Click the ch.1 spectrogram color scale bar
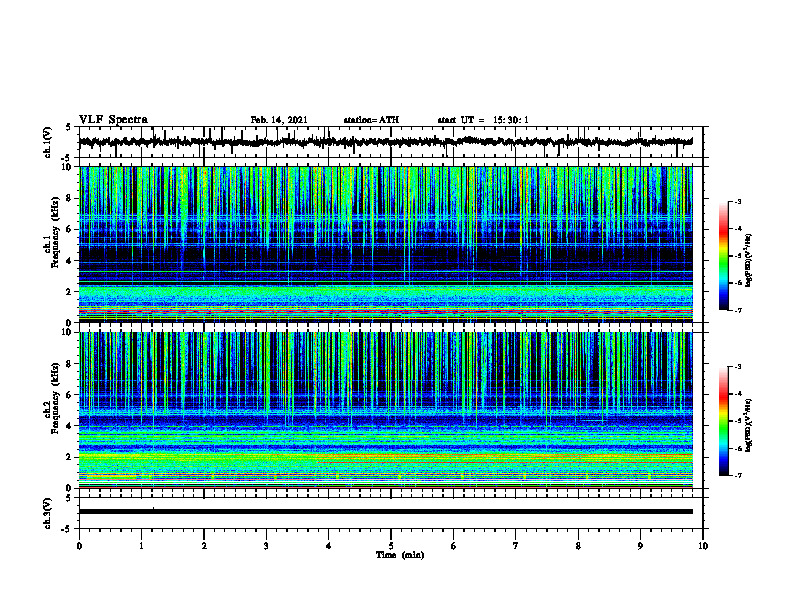This screenshot has height=612, width=792. (x=724, y=256)
